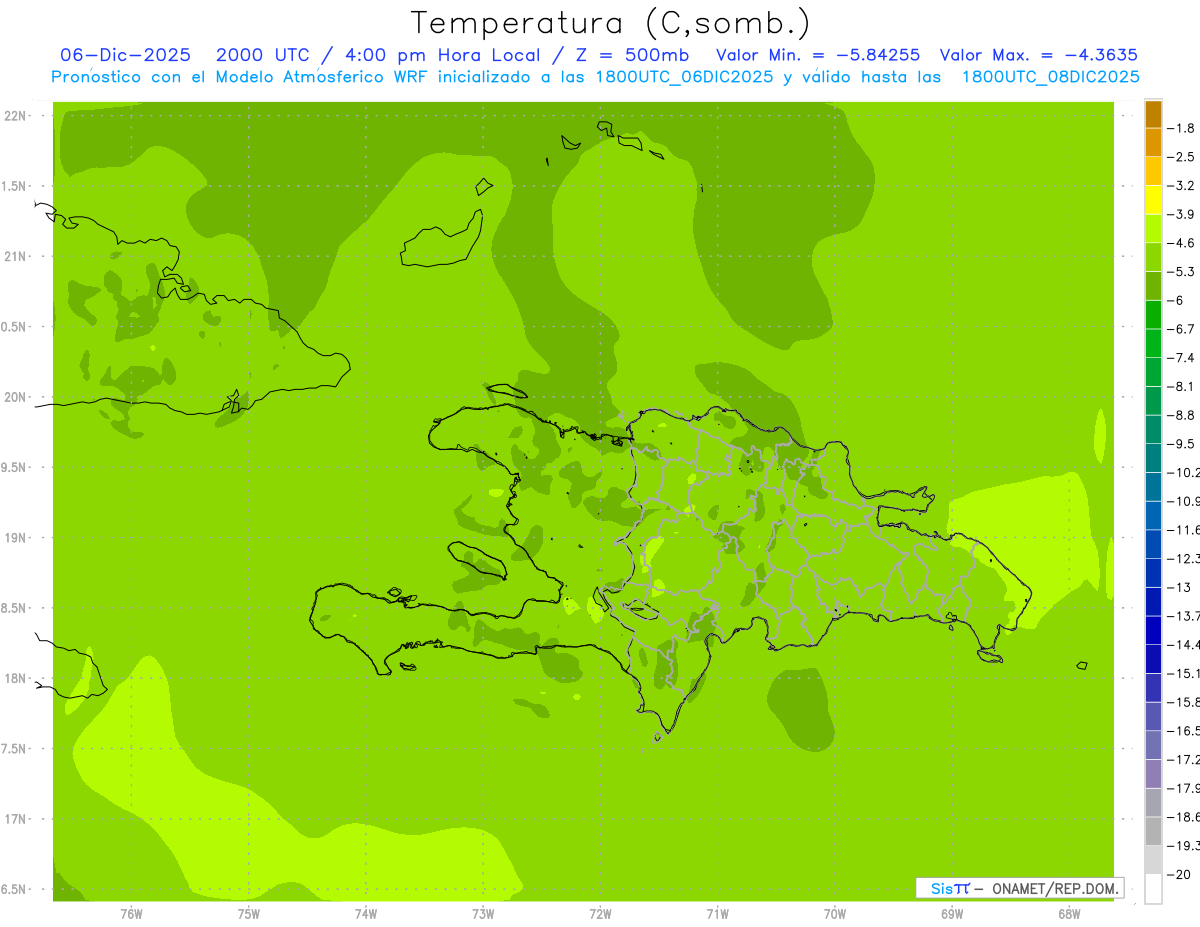Screen dimensions: 1200x927
Task: Click the '-7.4' colorbar label
Action: 1181,358
